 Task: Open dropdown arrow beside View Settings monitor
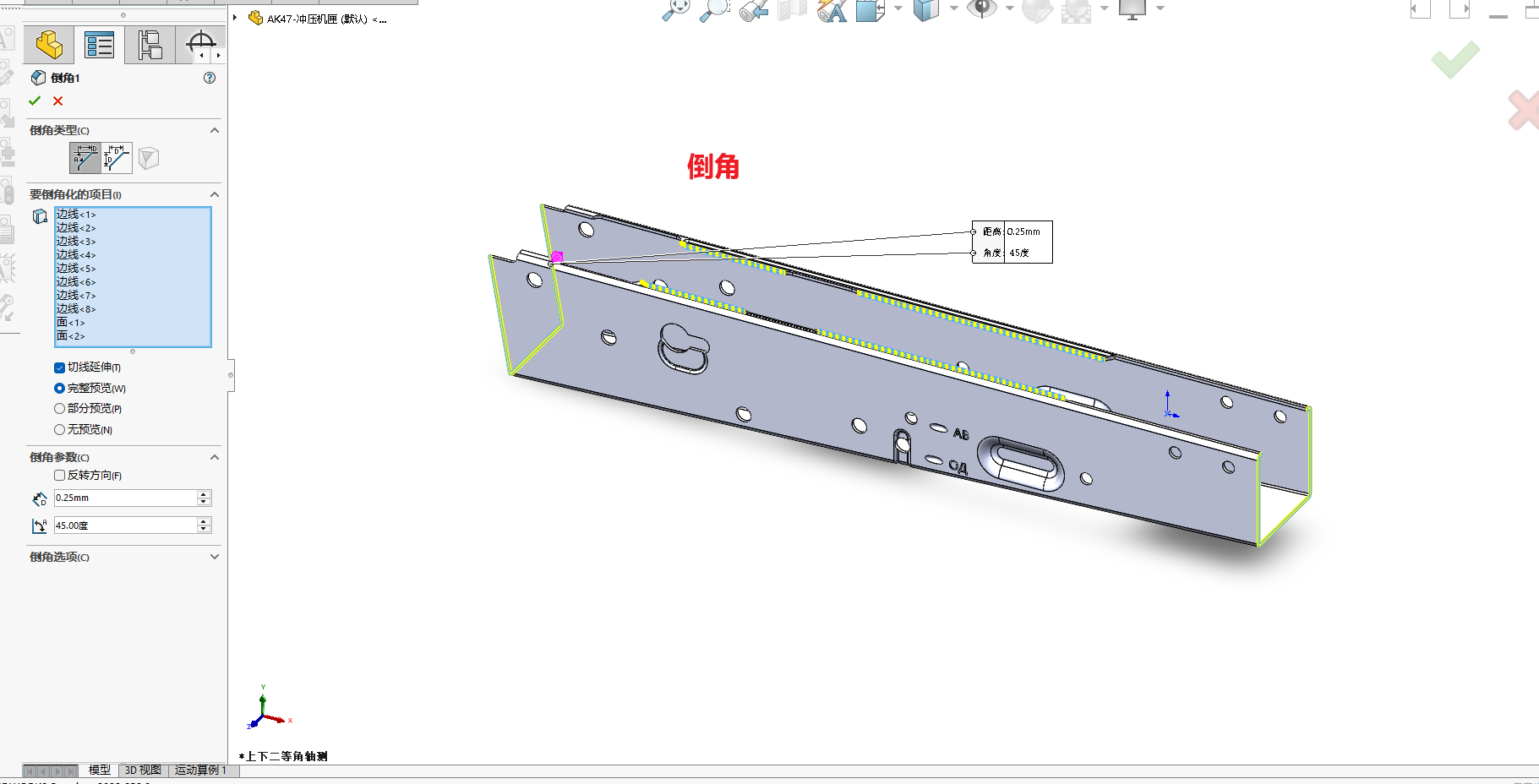(x=1160, y=8)
